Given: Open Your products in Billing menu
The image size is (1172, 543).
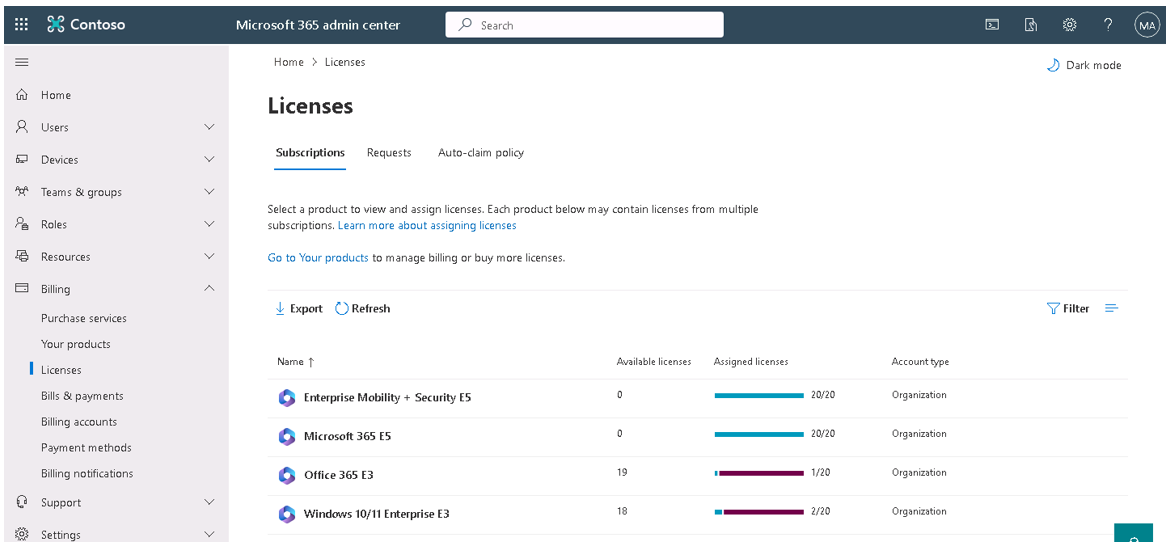Looking at the screenshot, I should click(75, 344).
